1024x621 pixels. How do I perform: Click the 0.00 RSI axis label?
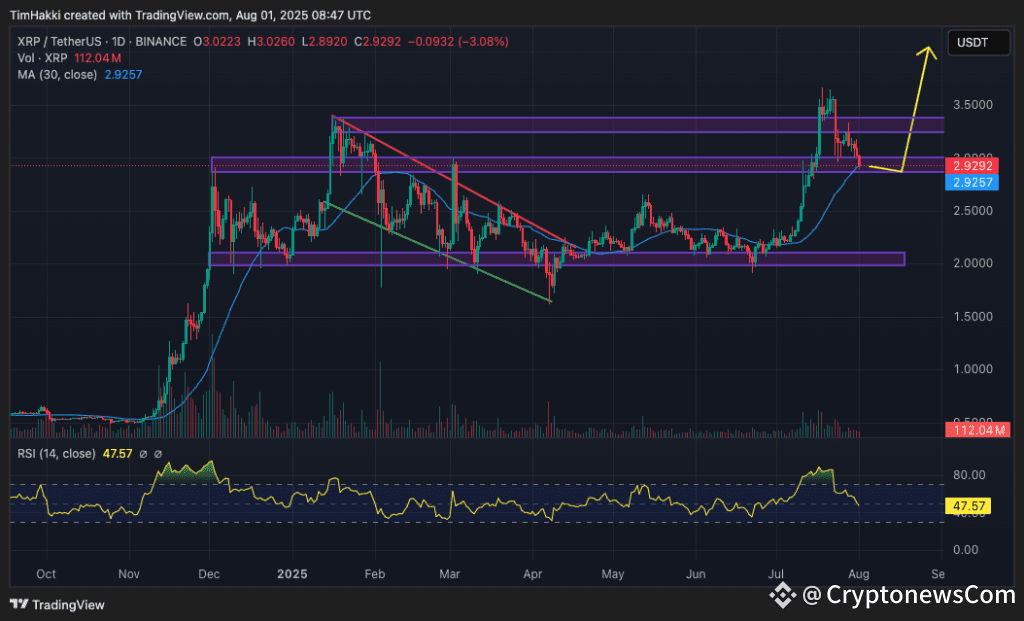pos(966,550)
